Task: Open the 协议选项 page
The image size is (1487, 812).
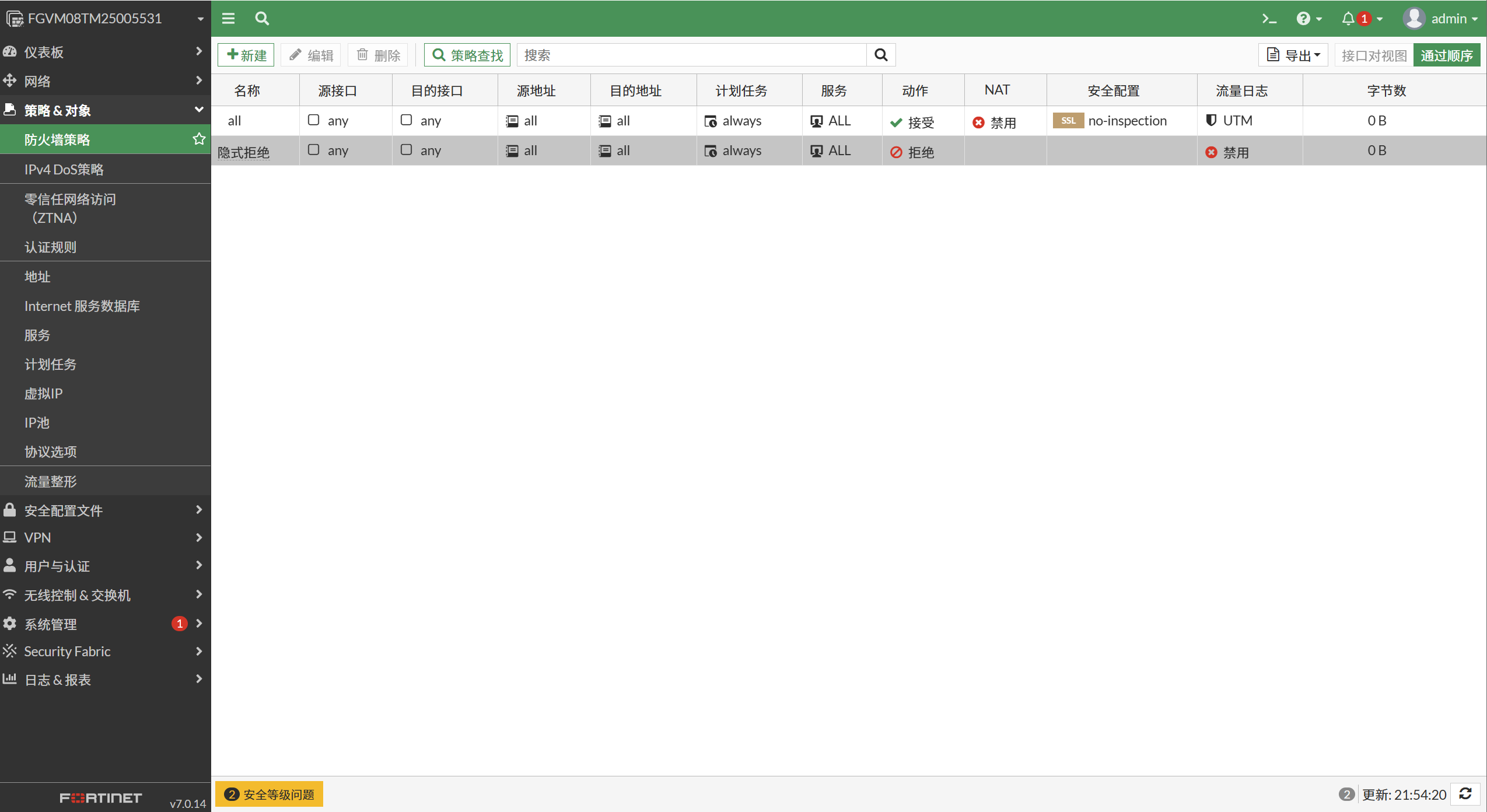Action: (x=105, y=452)
